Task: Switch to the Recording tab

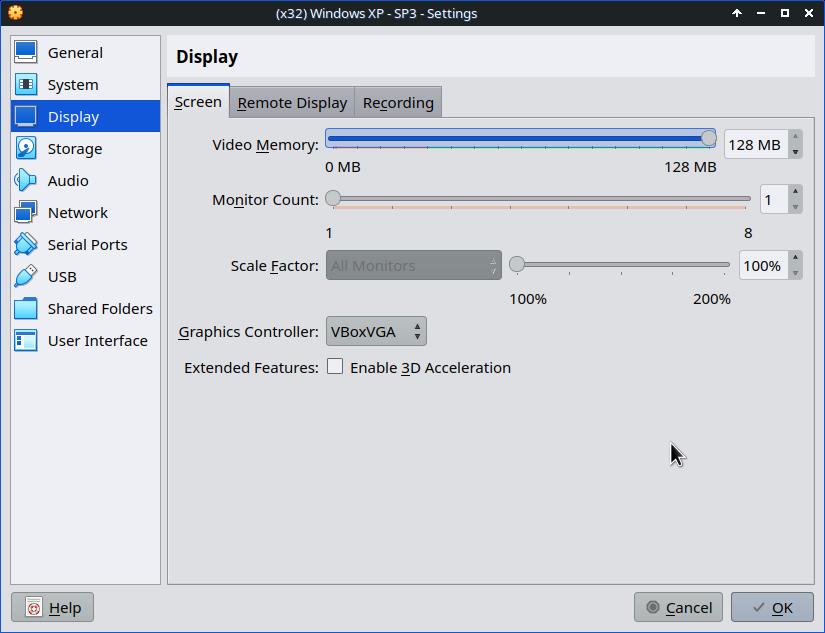Action: coord(398,103)
